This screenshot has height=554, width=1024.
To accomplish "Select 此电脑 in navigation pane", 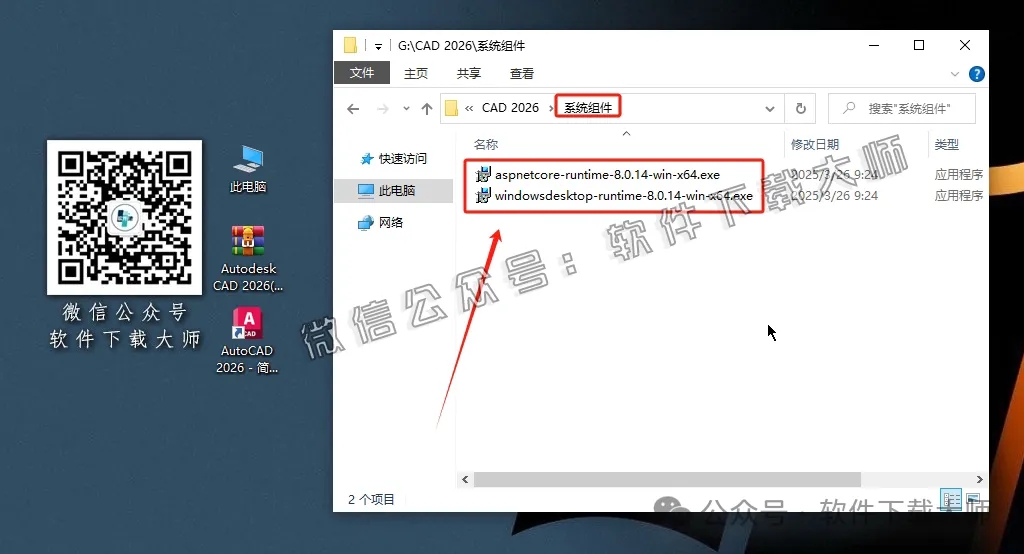I will pyautogui.click(x=394, y=190).
